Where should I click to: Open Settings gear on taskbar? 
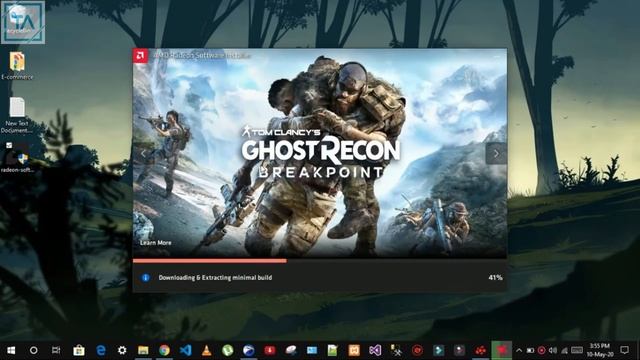click(122, 350)
